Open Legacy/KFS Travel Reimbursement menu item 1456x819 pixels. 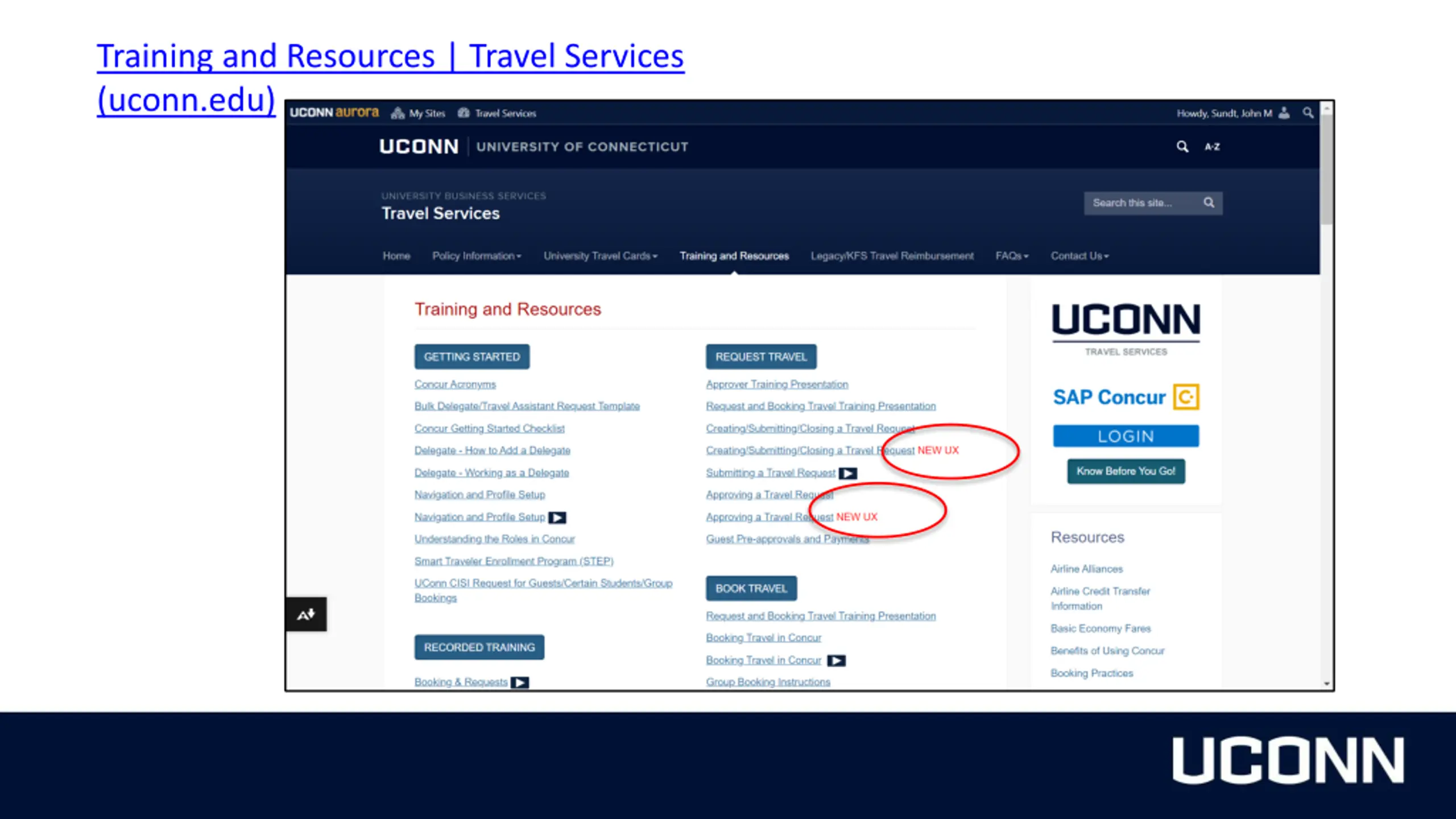pos(892,256)
